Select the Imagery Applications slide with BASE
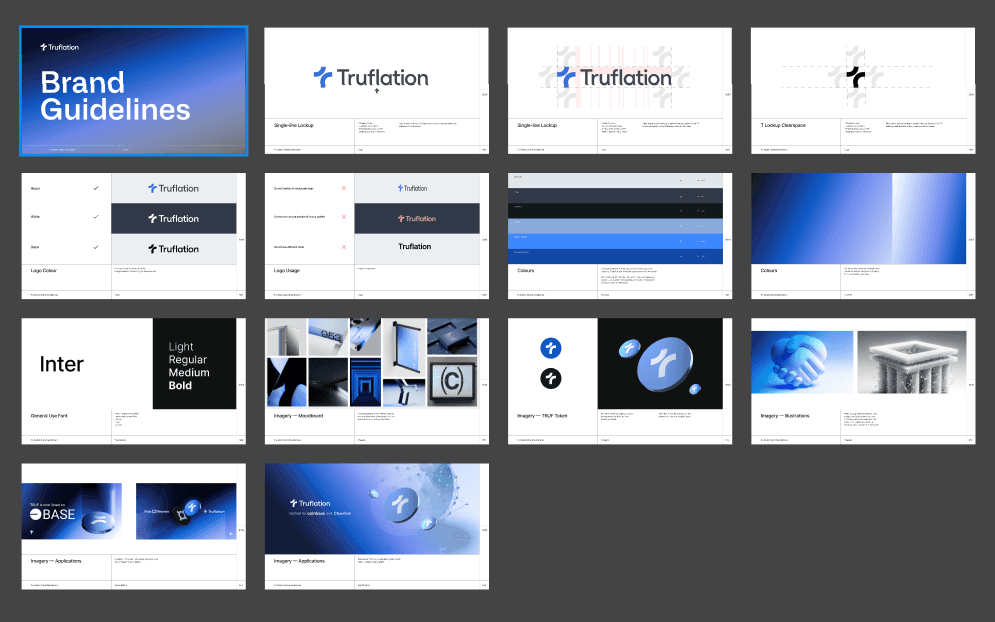The height and width of the screenshot is (622, 995). click(x=134, y=526)
